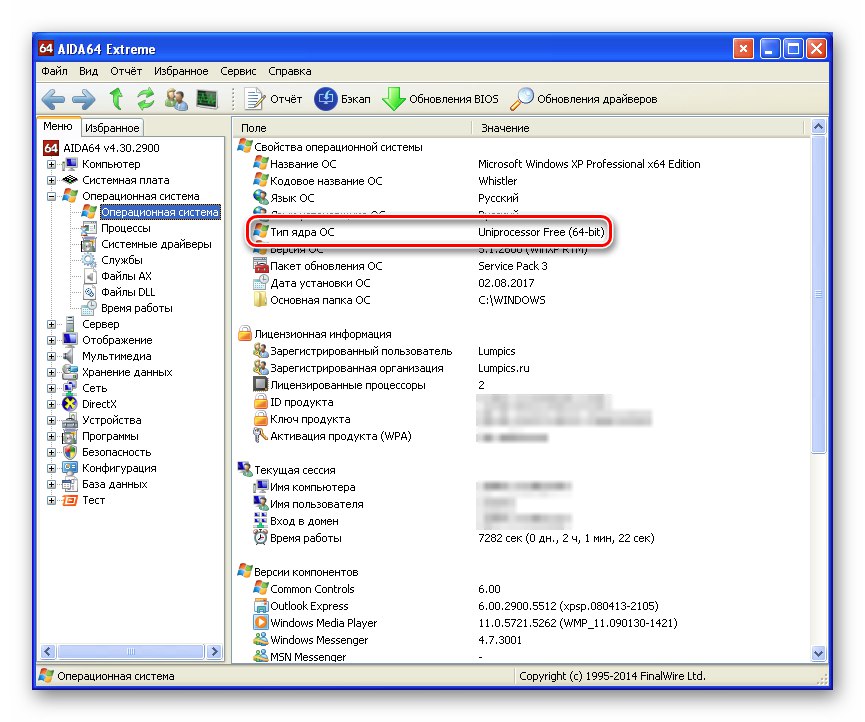Click the Программы tree icon
This screenshot has height=722, width=865.
(x=70, y=436)
